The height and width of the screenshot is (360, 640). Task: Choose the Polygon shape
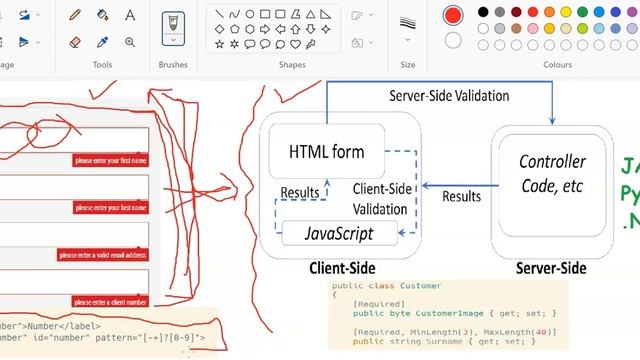click(296, 15)
